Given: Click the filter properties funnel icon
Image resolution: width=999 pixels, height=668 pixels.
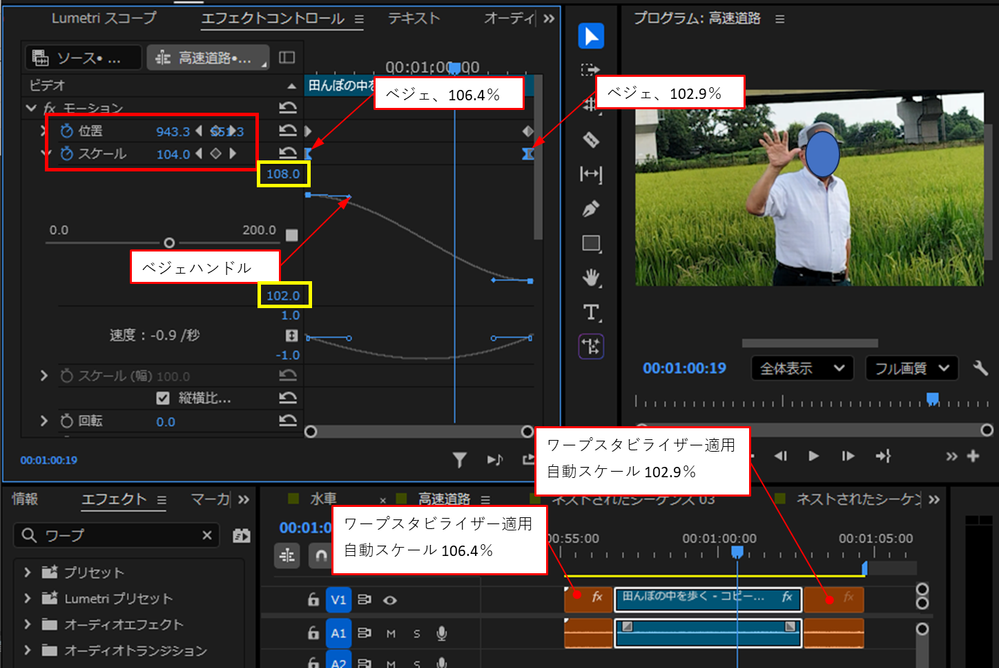Looking at the screenshot, I should click(x=459, y=460).
